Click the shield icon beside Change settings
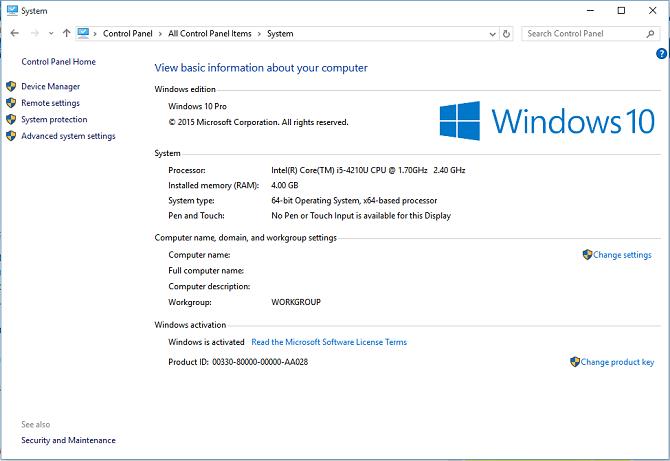The width and height of the screenshot is (670, 461). [x=587, y=255]
